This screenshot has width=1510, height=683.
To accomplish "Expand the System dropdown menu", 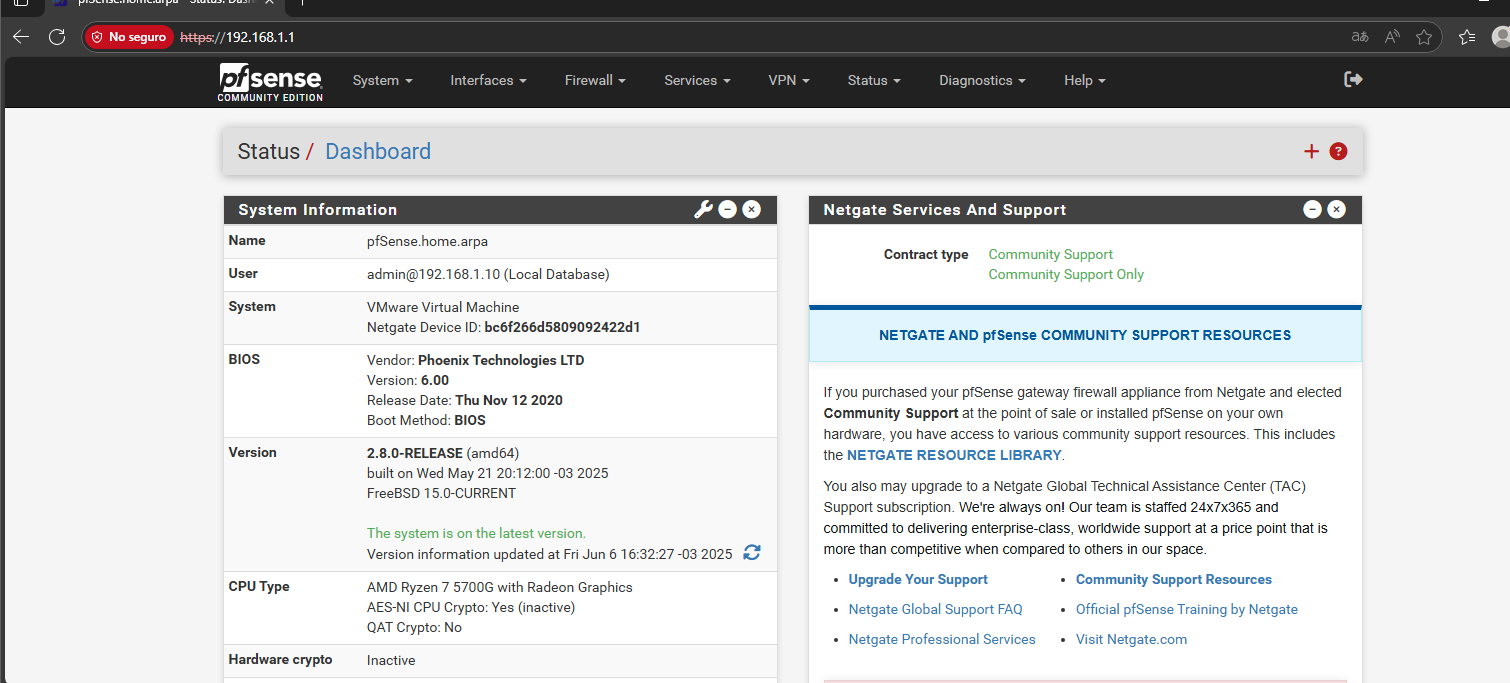I will 382,80.
